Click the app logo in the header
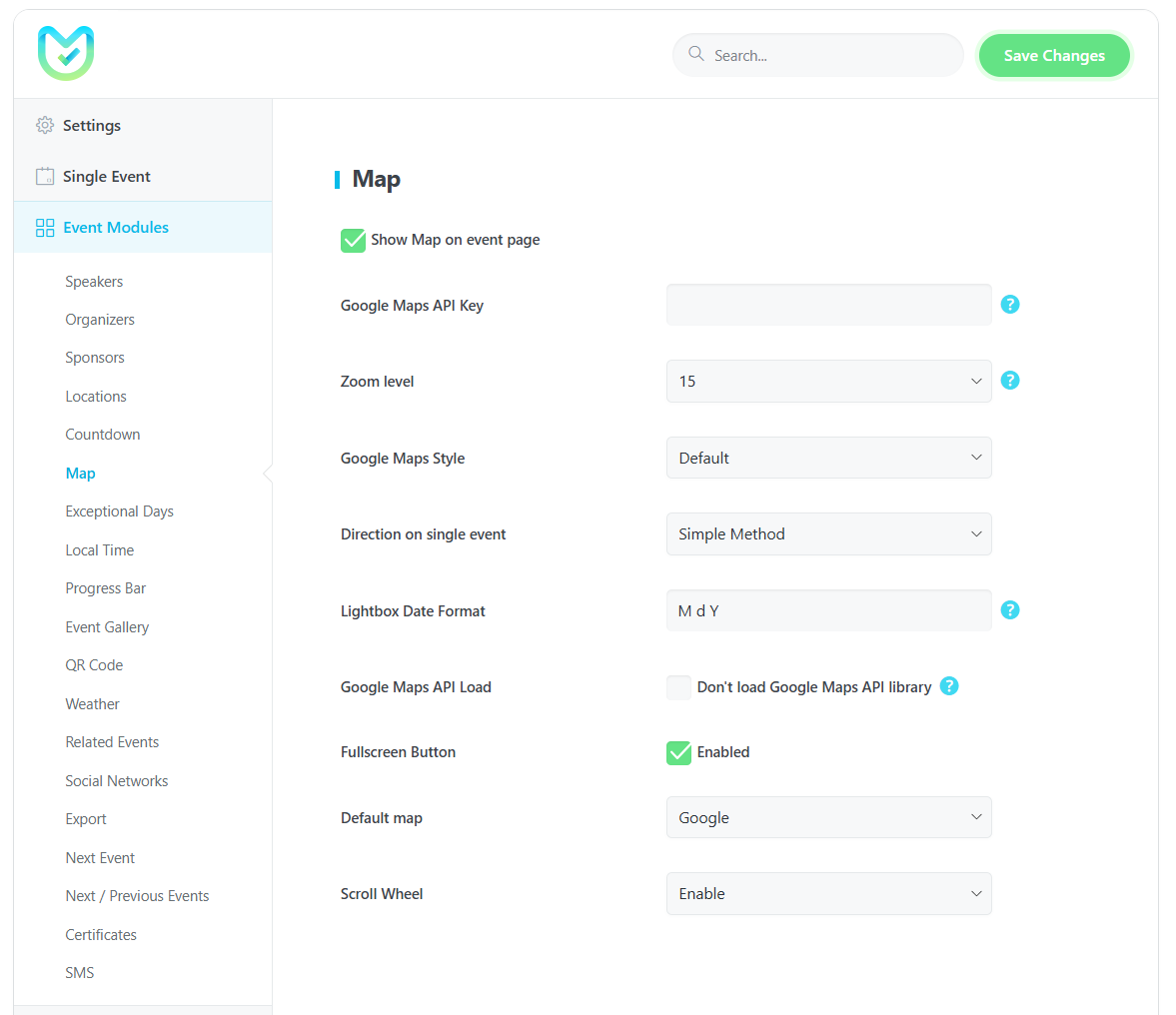The height and width of the screenshot is (1015, 1176). (x=66, y=54)
